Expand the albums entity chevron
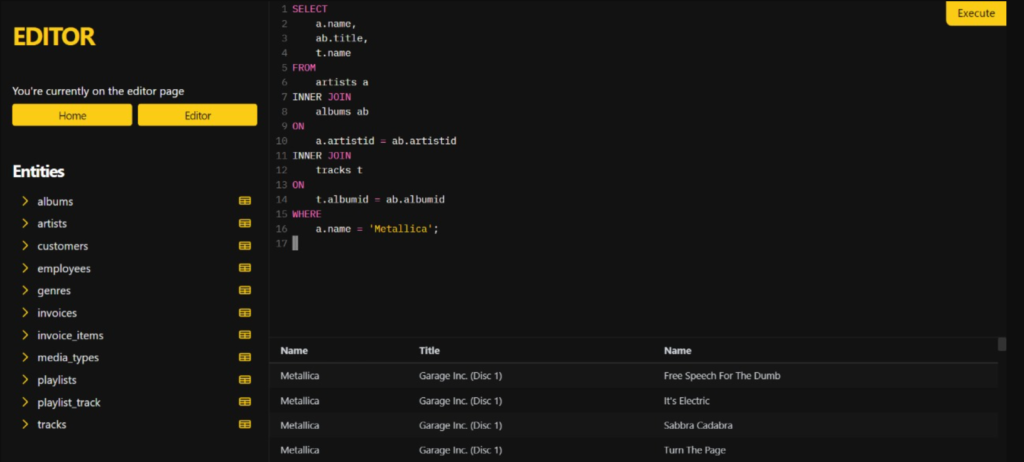Screen dimensions: 1024x462 24,201
